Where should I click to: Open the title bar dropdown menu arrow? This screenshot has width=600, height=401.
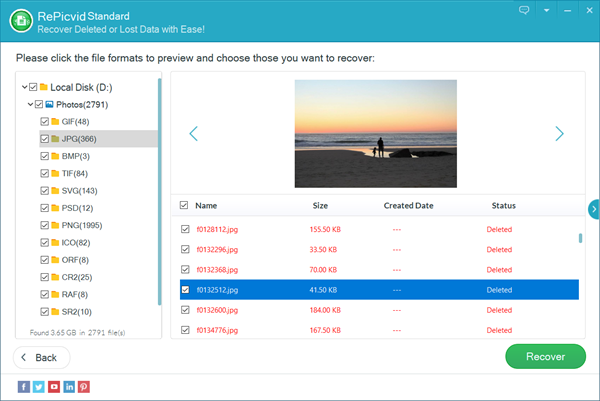click(x=546, y=10)
